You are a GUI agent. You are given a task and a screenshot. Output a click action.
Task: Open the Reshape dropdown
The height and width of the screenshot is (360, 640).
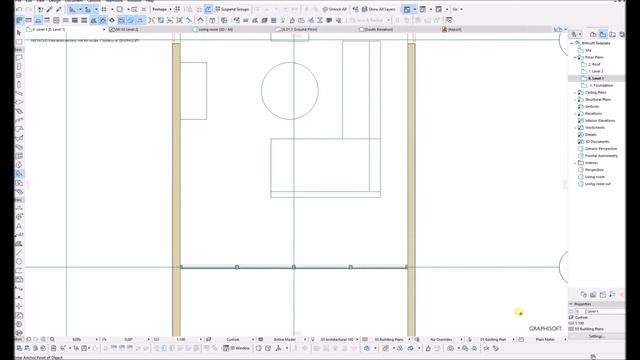(x=162, y=9)
